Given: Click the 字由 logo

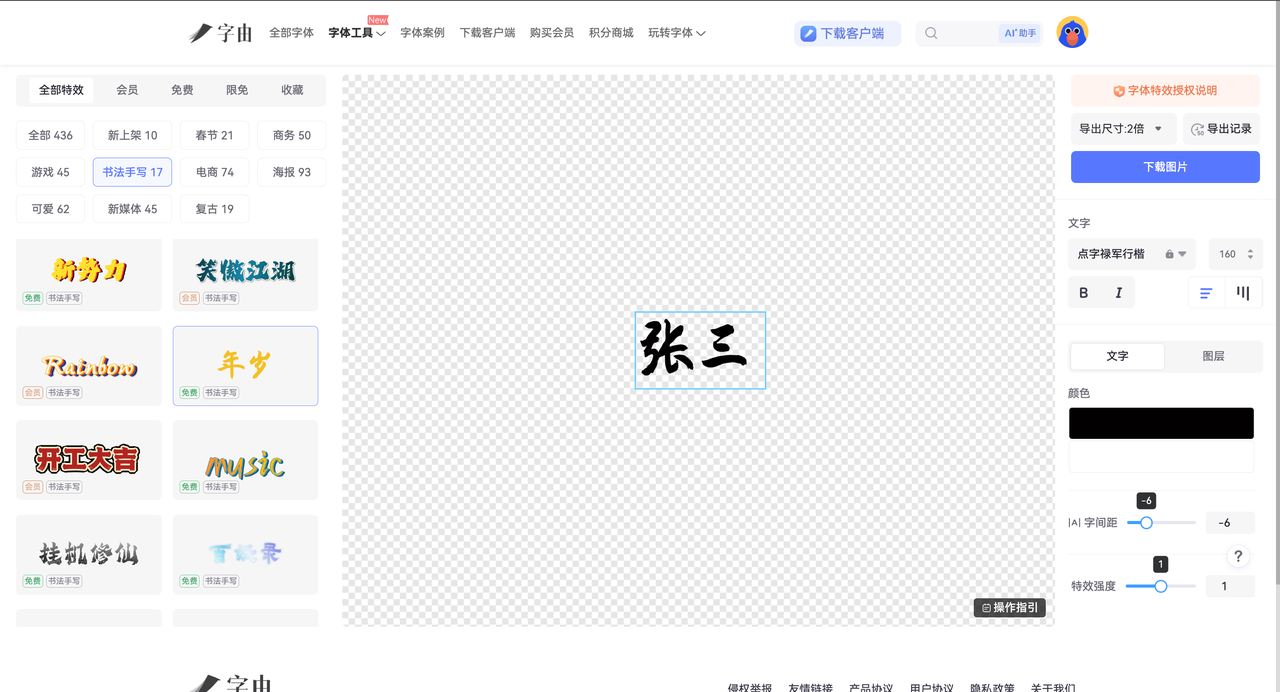Looking at the screenshot, I should tap(221, 33).
